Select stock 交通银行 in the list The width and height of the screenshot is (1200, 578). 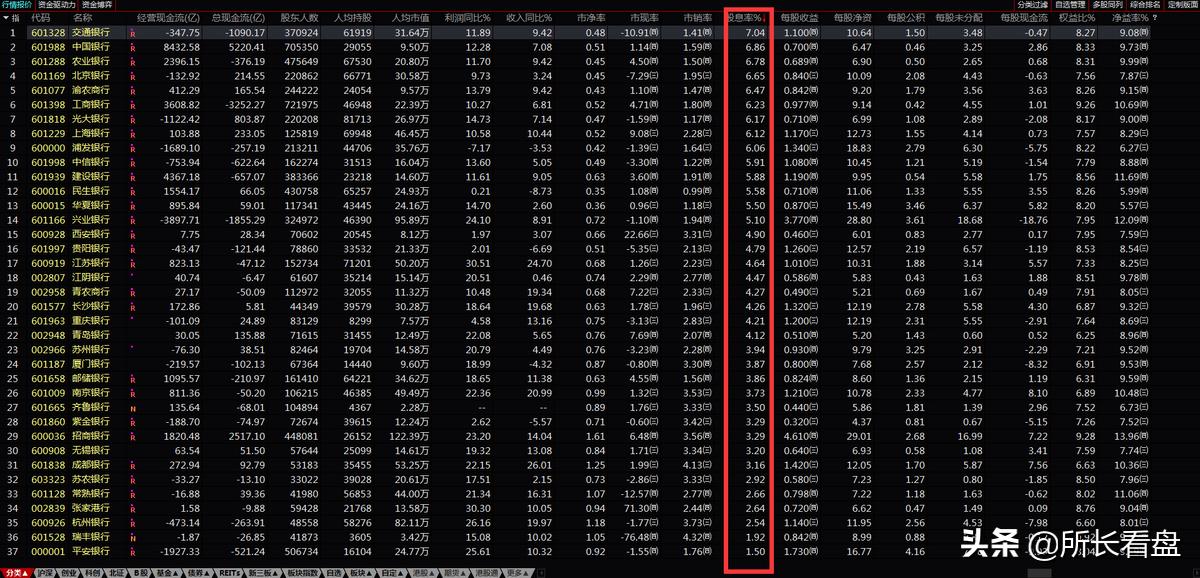coord(91,33)
